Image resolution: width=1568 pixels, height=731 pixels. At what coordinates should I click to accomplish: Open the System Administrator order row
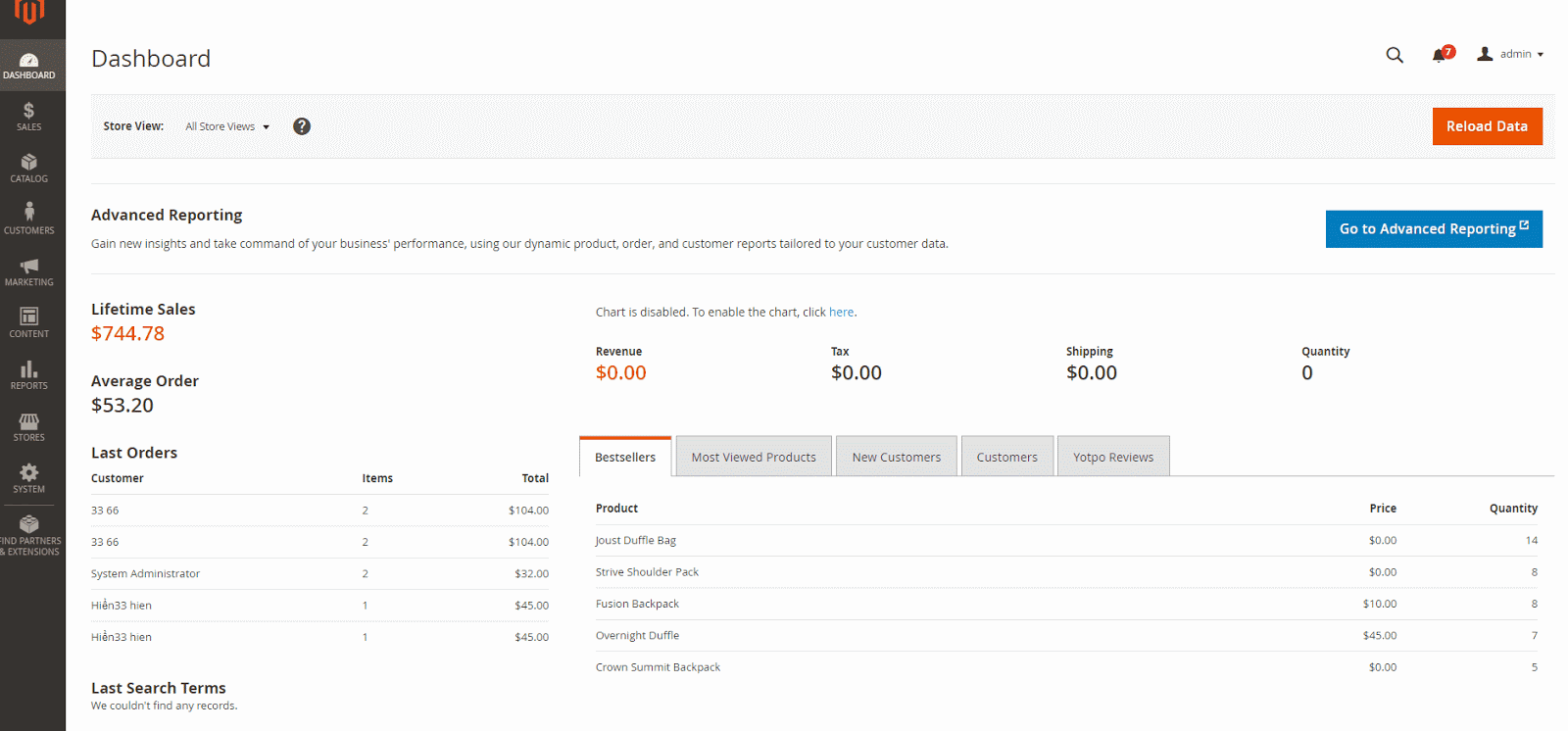pos(146,574)
